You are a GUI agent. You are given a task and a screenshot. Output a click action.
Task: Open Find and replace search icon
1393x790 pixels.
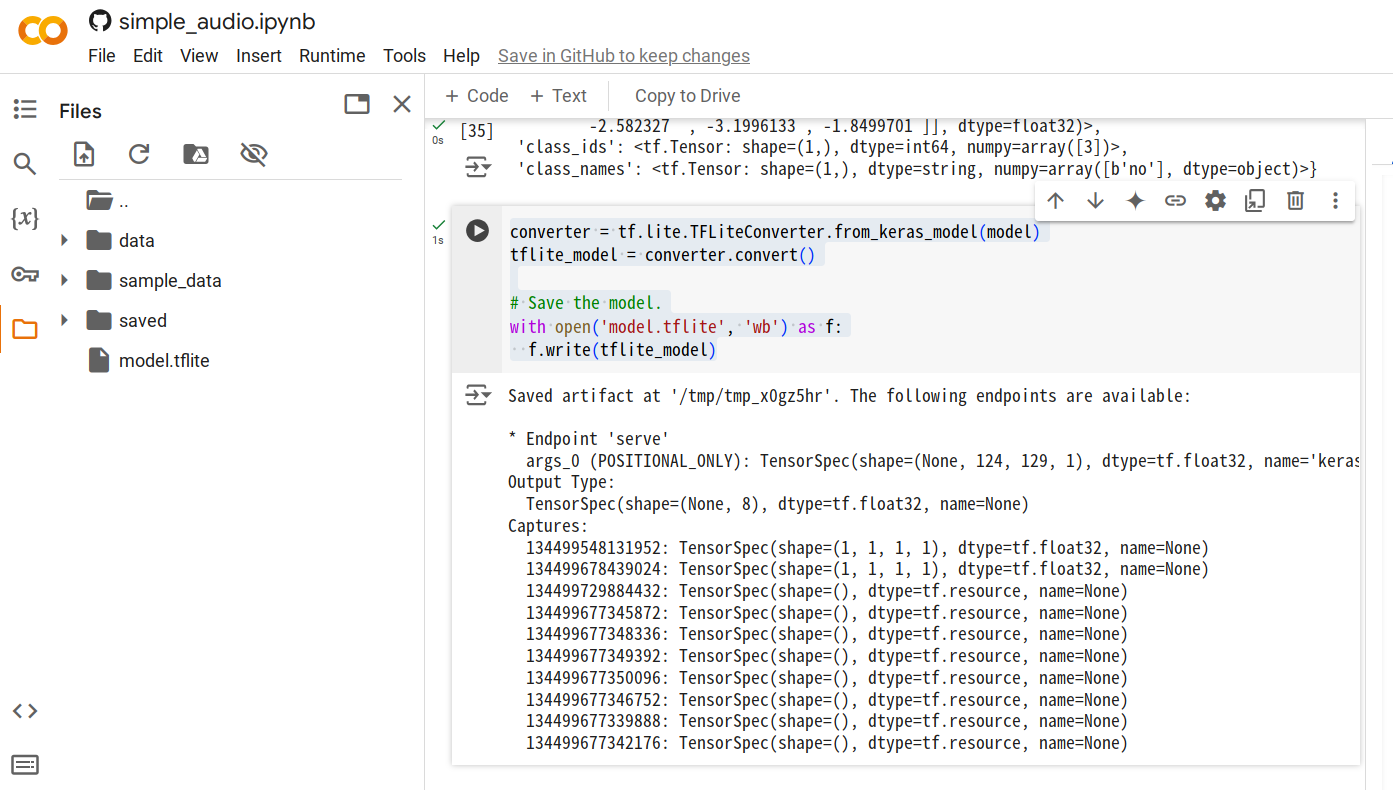click(25, 164)
